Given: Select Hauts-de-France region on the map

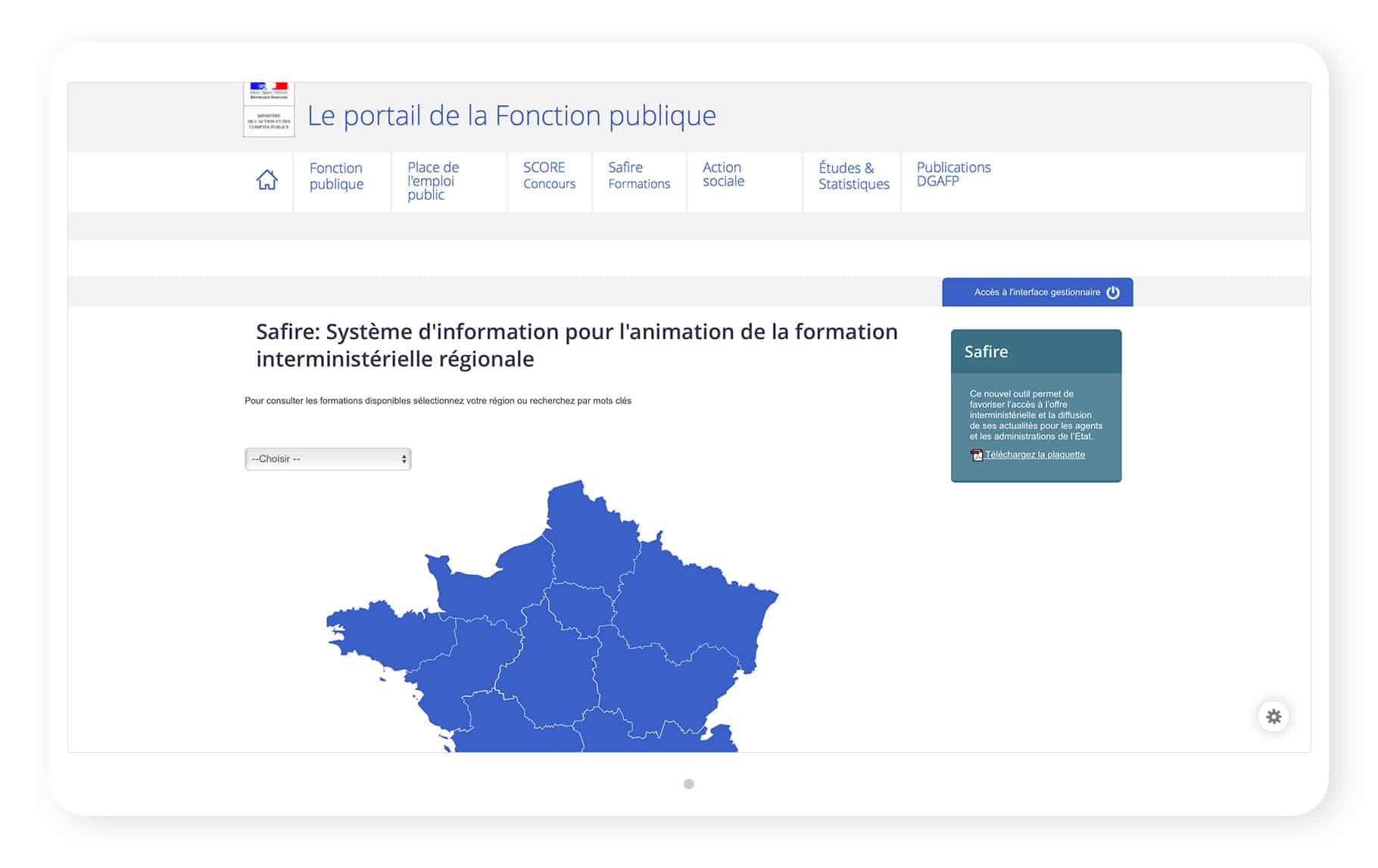Looking at the screenshot, I should 591,530.
